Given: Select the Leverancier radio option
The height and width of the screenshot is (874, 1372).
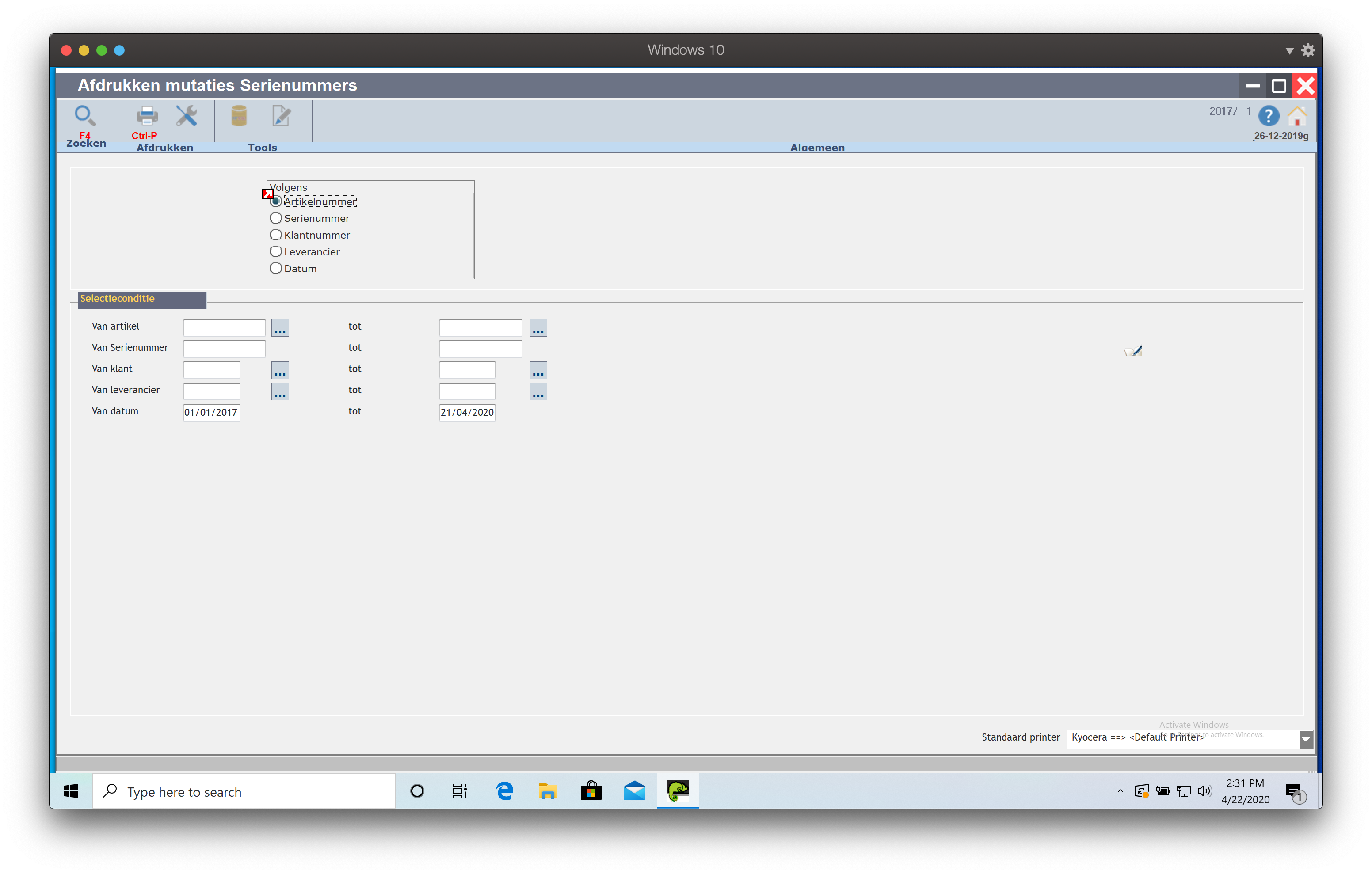Looking at the screenshot, I should coord(276,252).
